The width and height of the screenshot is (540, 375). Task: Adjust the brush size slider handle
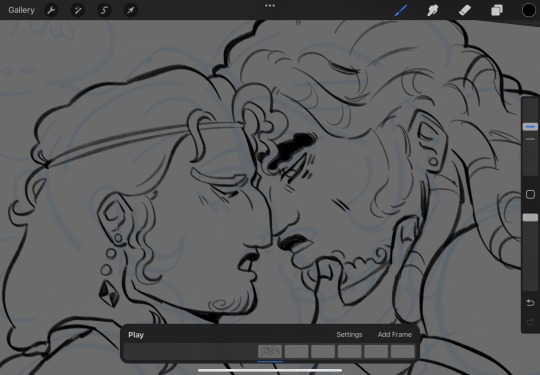(530, 127)
